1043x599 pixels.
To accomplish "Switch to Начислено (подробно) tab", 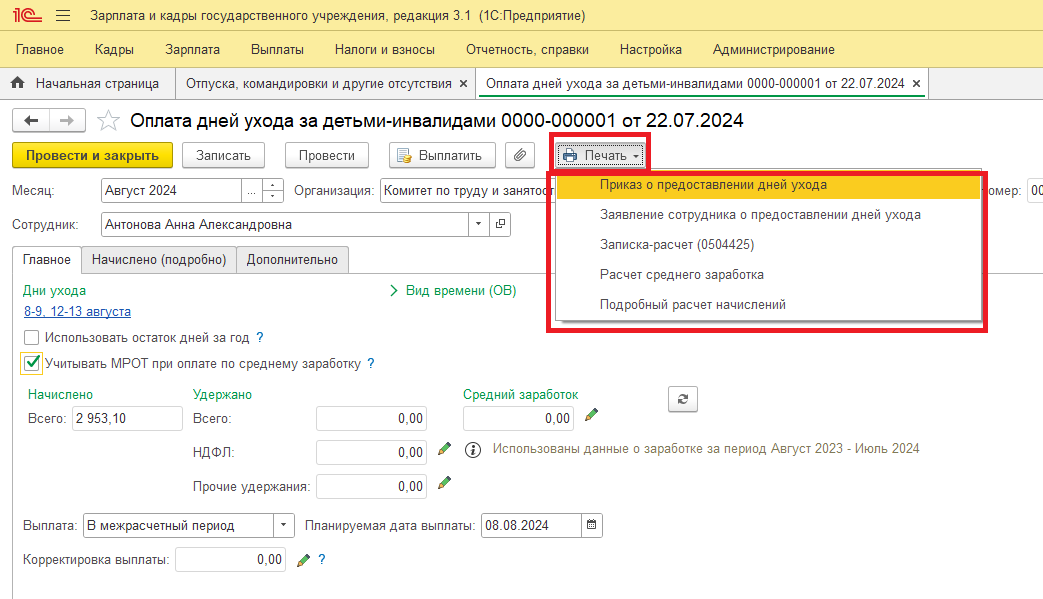I will [x=159, y=260].
